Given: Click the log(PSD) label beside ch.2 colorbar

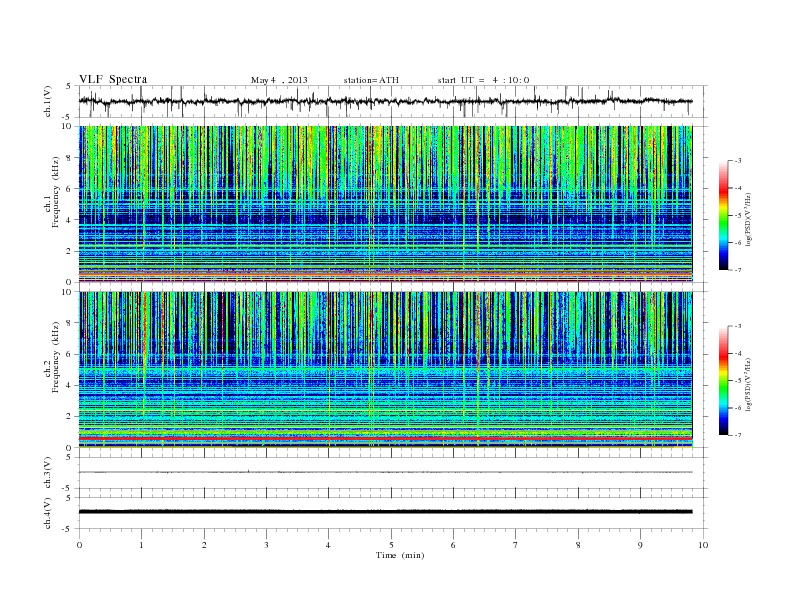Looking at the screenshot, I should point(749,384).
